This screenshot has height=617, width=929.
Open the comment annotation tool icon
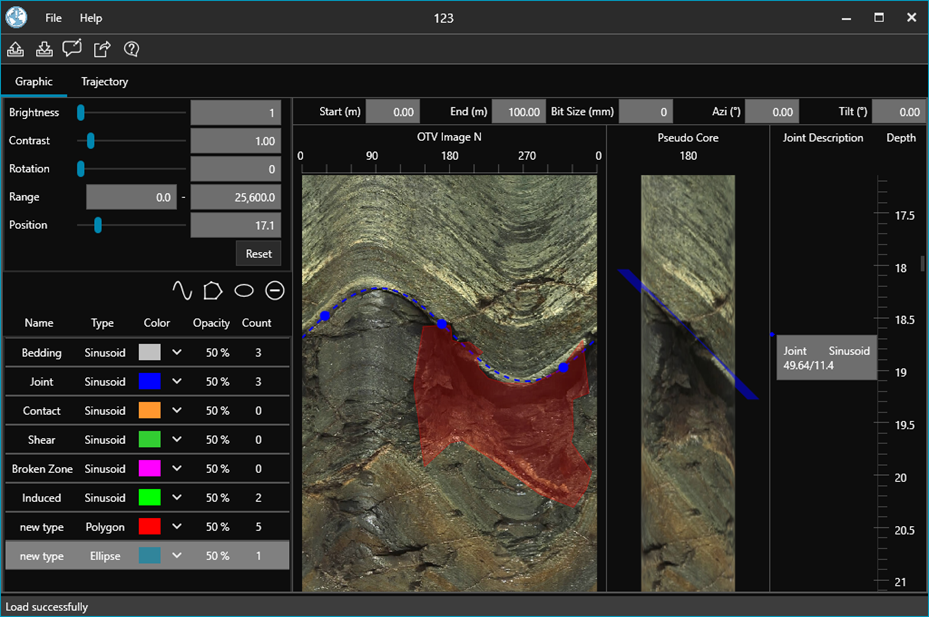[72, 49]
